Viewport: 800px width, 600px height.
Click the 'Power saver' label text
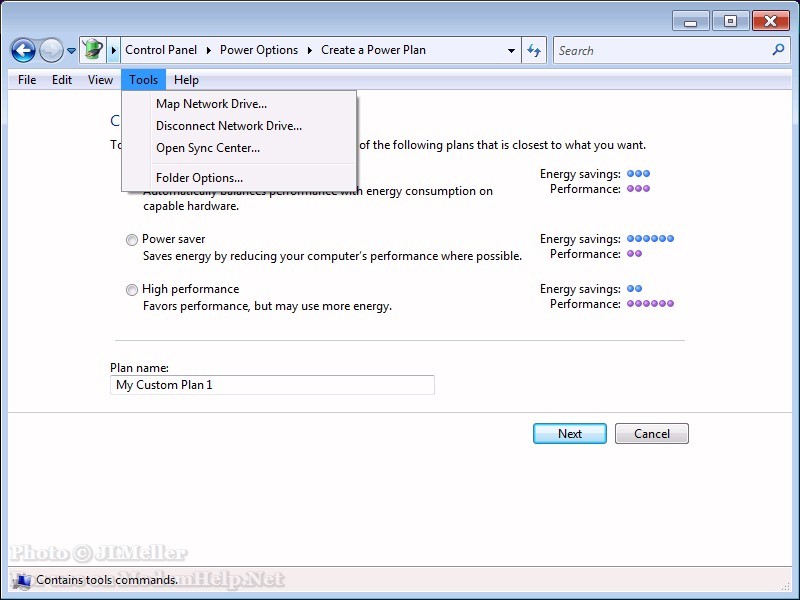(173, 239)
